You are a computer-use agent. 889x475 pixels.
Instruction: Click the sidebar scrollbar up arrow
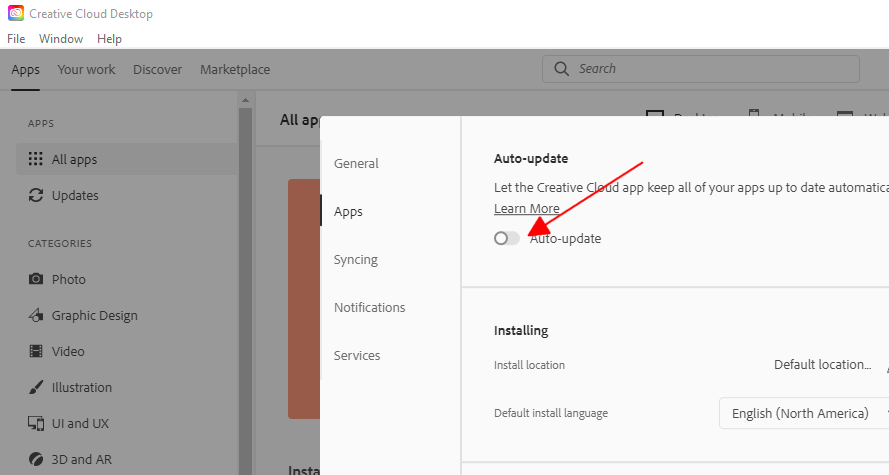(245, 100)
